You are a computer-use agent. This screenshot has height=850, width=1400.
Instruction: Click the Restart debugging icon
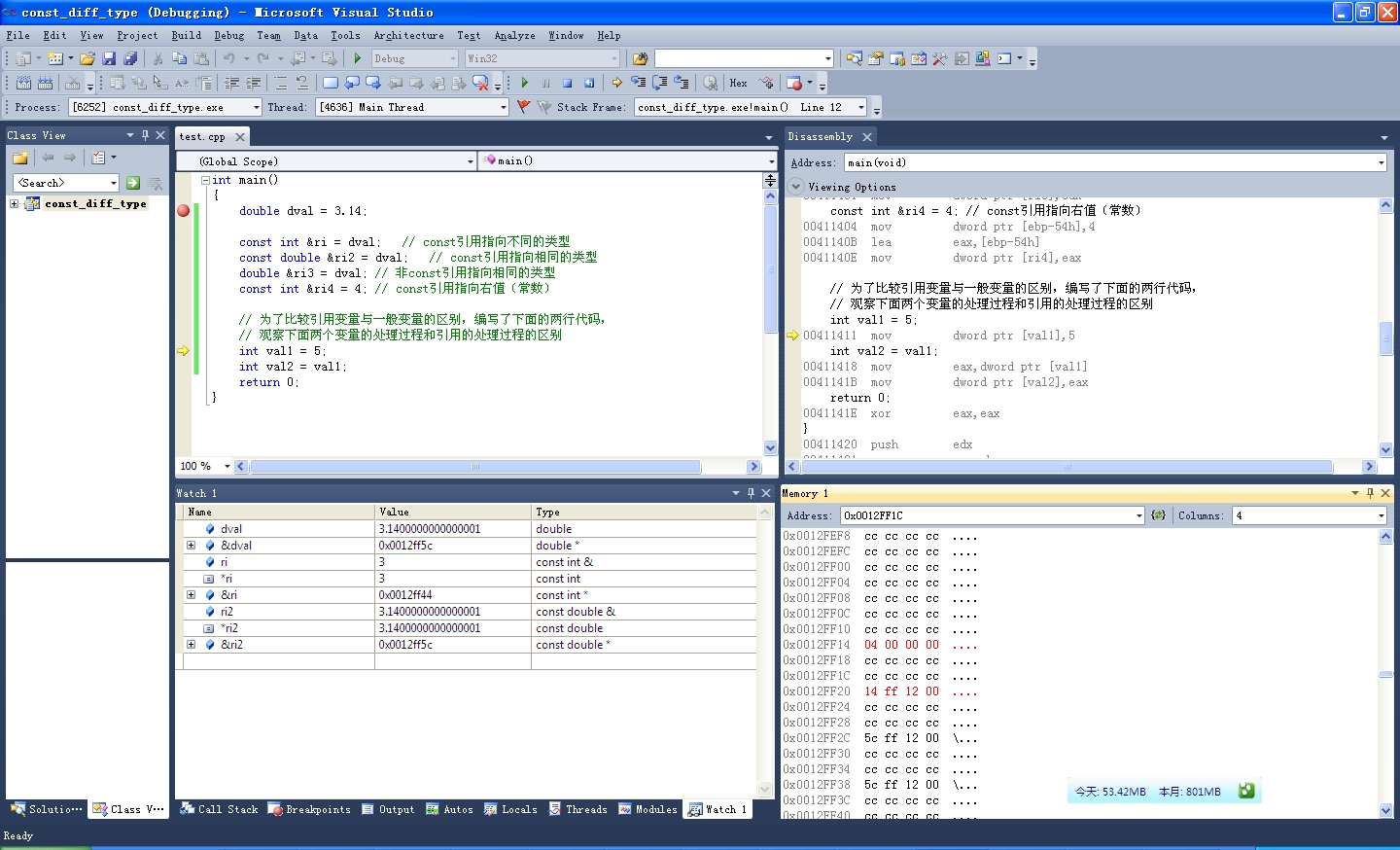click(x=589, y=83)
